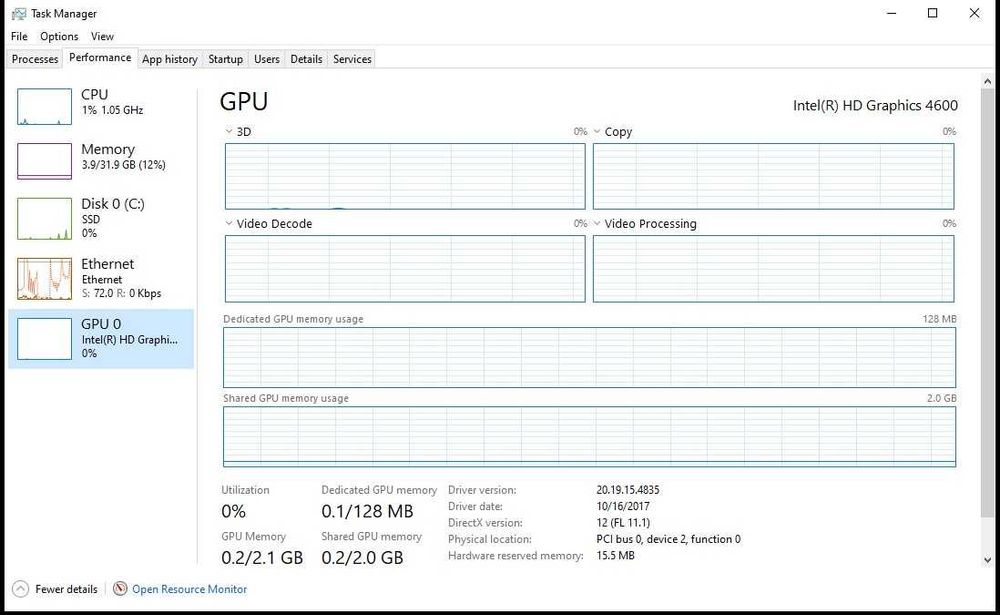This screenshot has height=615, width=1000.
Task: Open the File menu
Action: click(19, 37)
